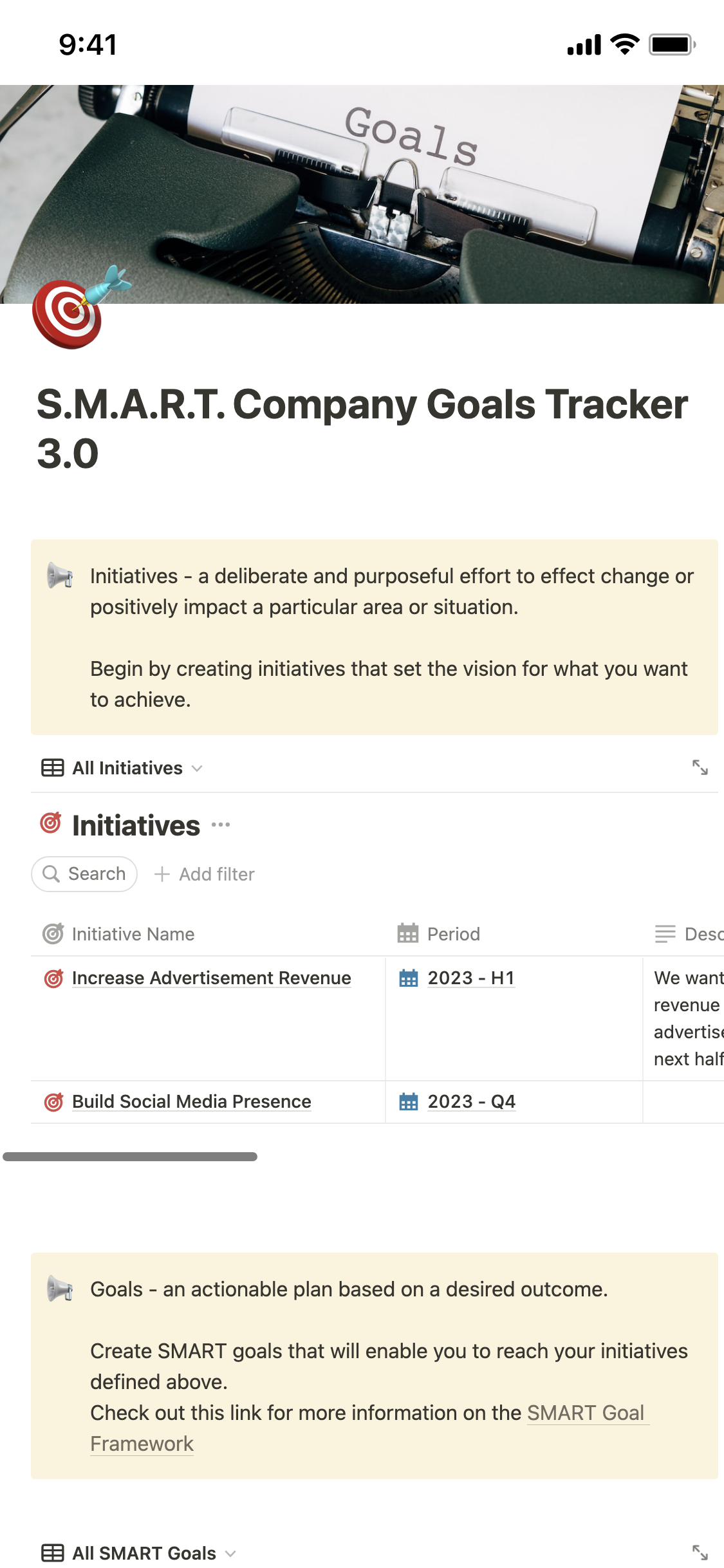The image size is (724, 1568).
Task: Open the SMART Goal Framework link
Action: coord(585,1413)
